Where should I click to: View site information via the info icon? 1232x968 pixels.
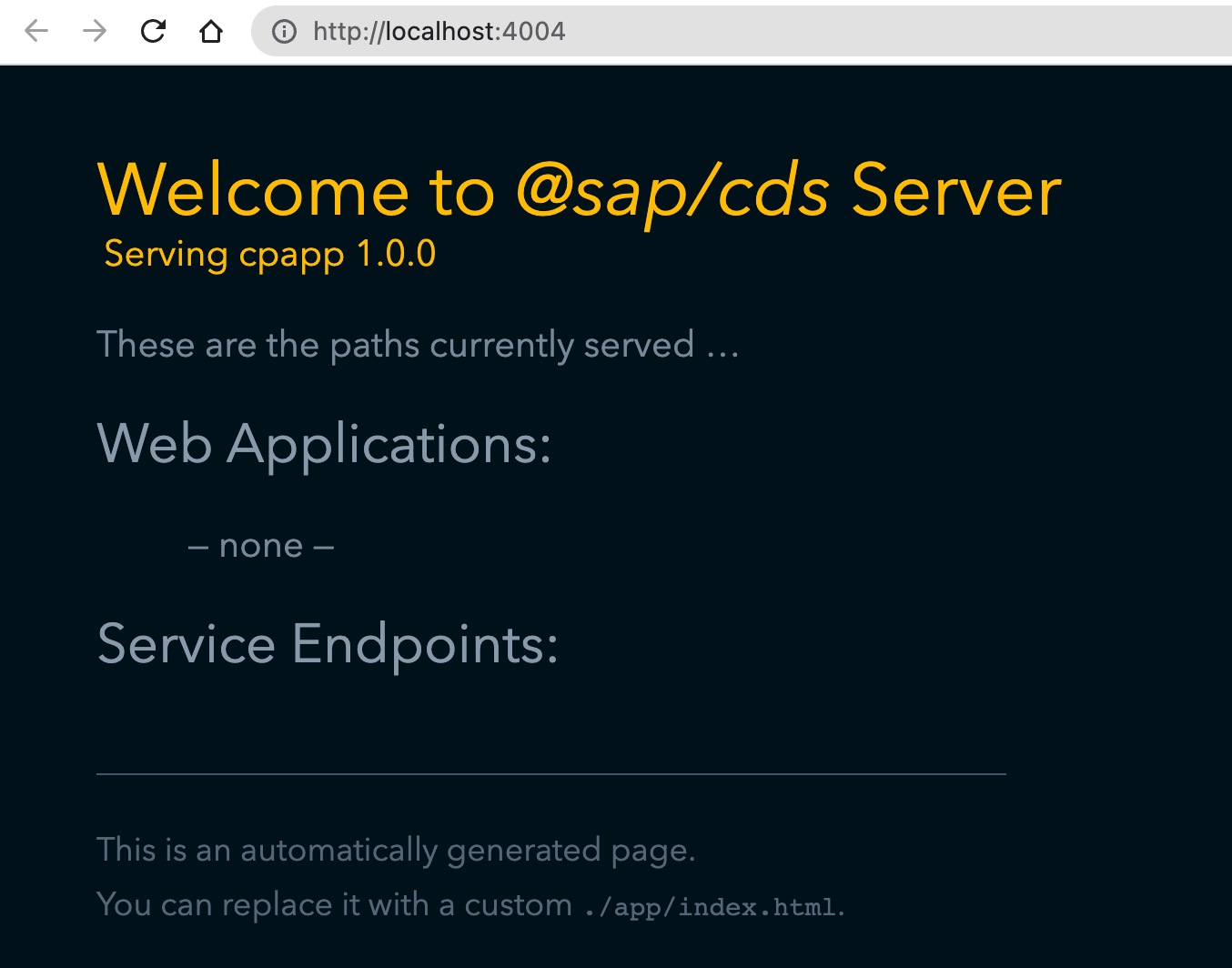click(285, 32)
